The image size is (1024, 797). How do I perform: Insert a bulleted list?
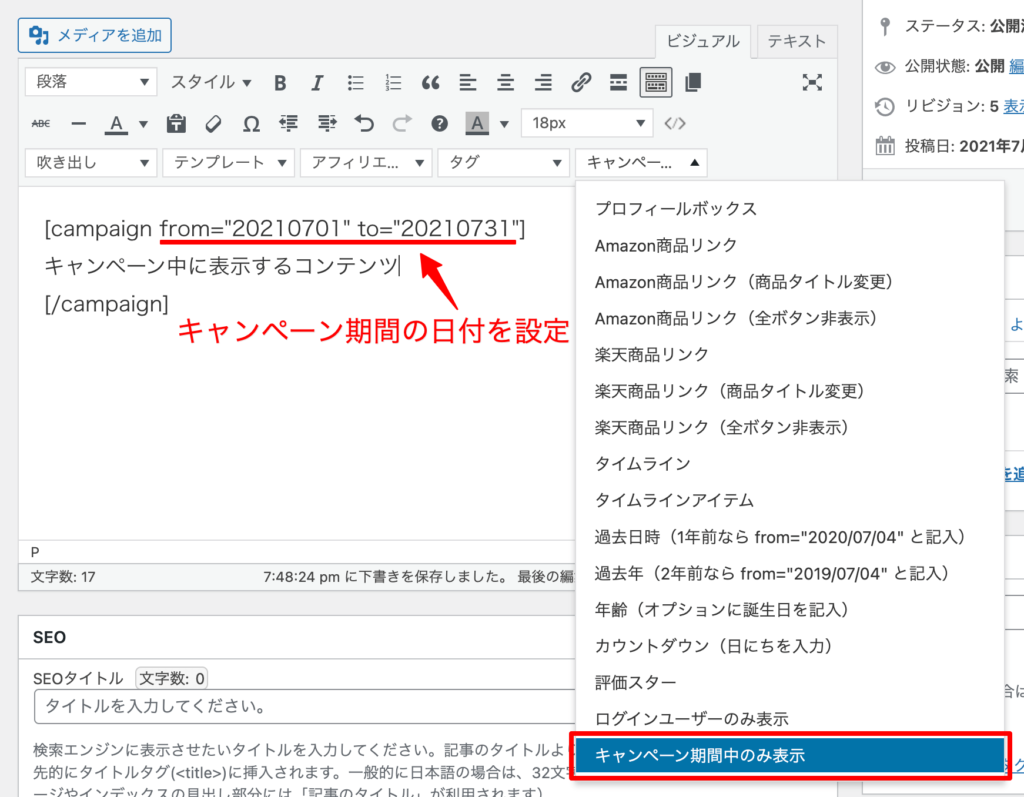click(355, 83)
